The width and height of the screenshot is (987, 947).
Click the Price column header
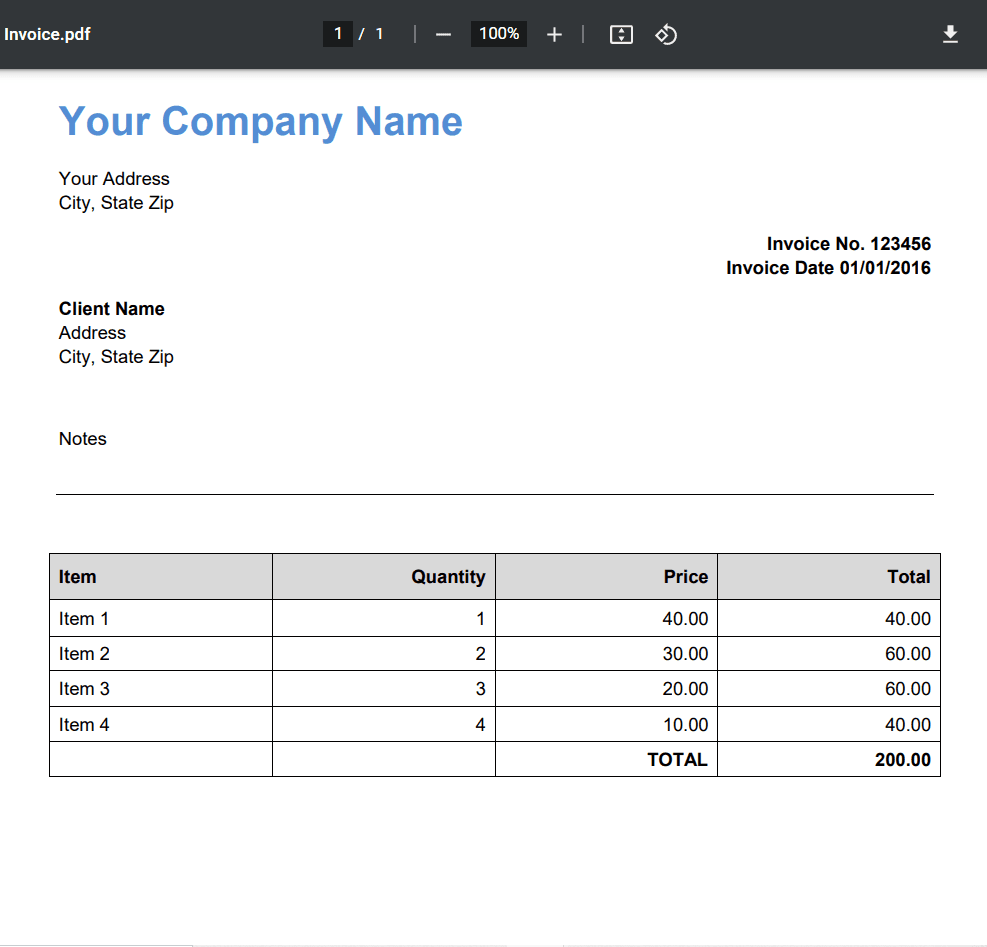(685, 577)
